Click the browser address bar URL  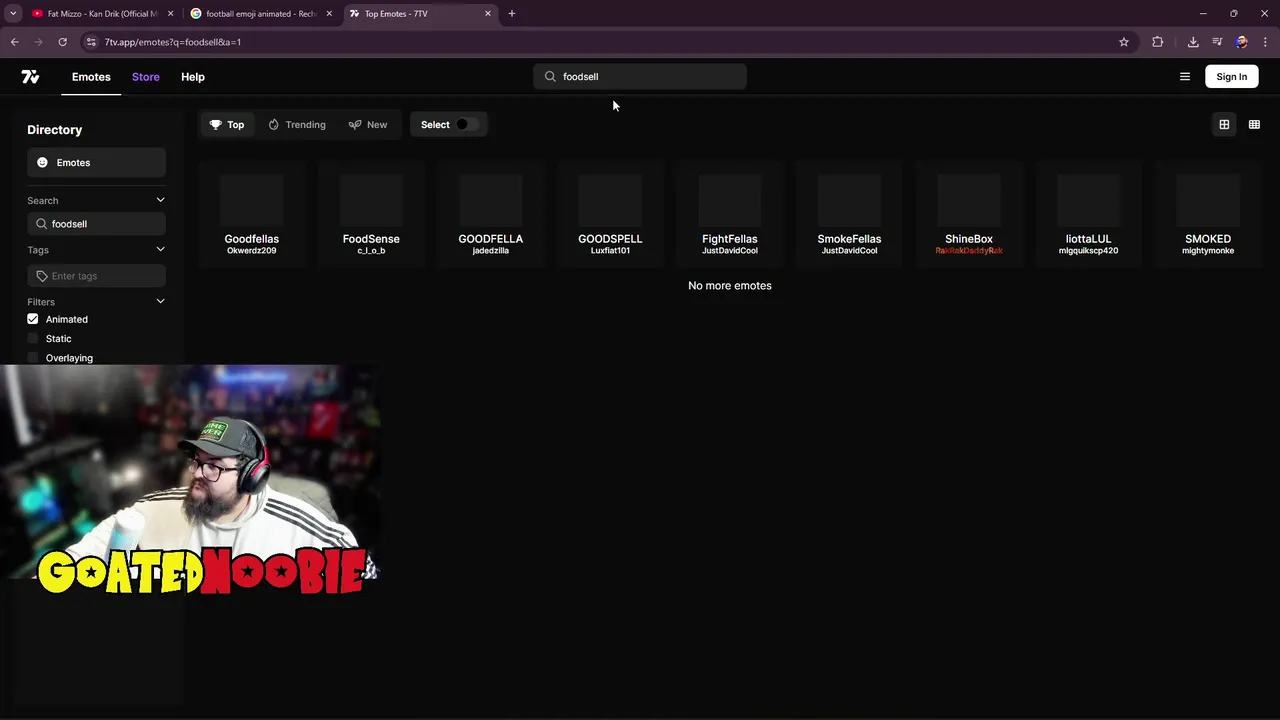point(173,42)
